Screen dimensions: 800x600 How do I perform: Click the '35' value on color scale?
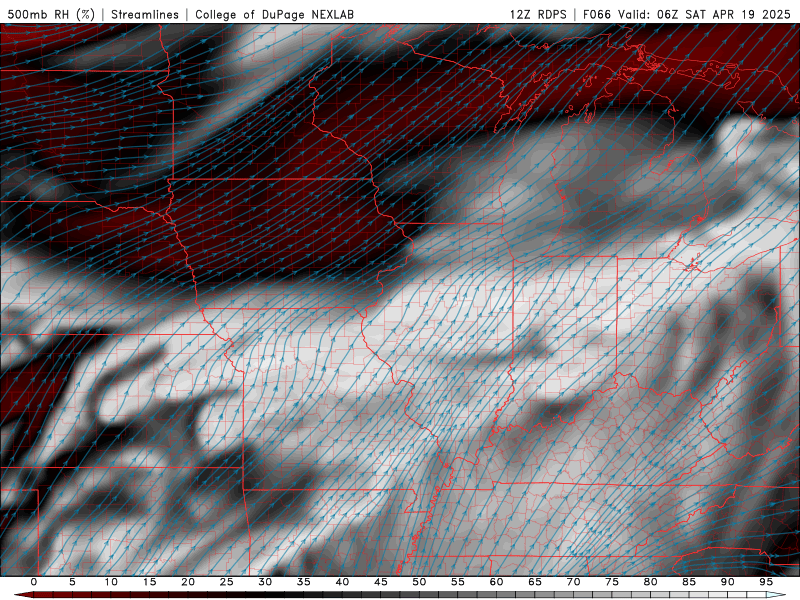tap(304, 582)
